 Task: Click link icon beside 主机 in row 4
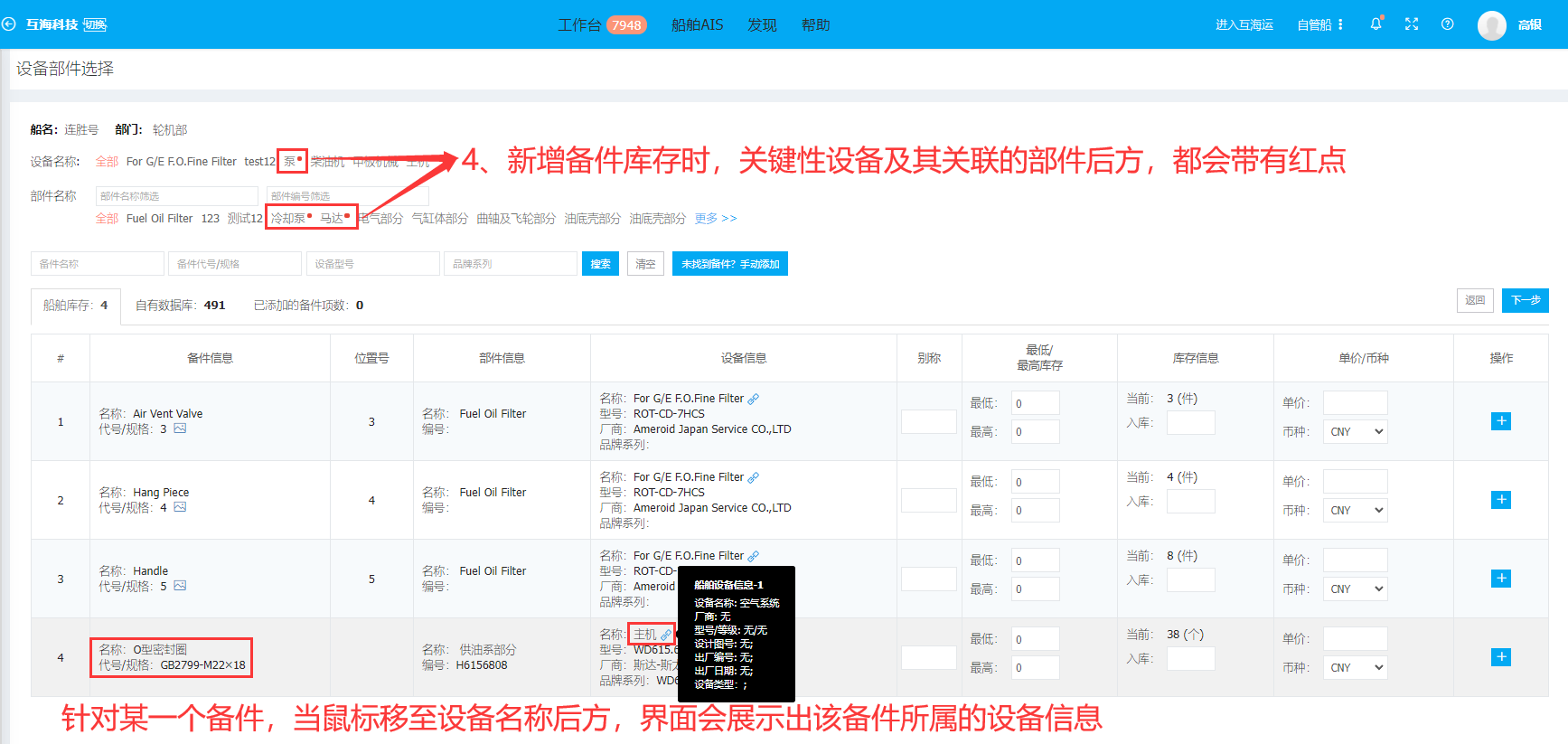(666, 635)
